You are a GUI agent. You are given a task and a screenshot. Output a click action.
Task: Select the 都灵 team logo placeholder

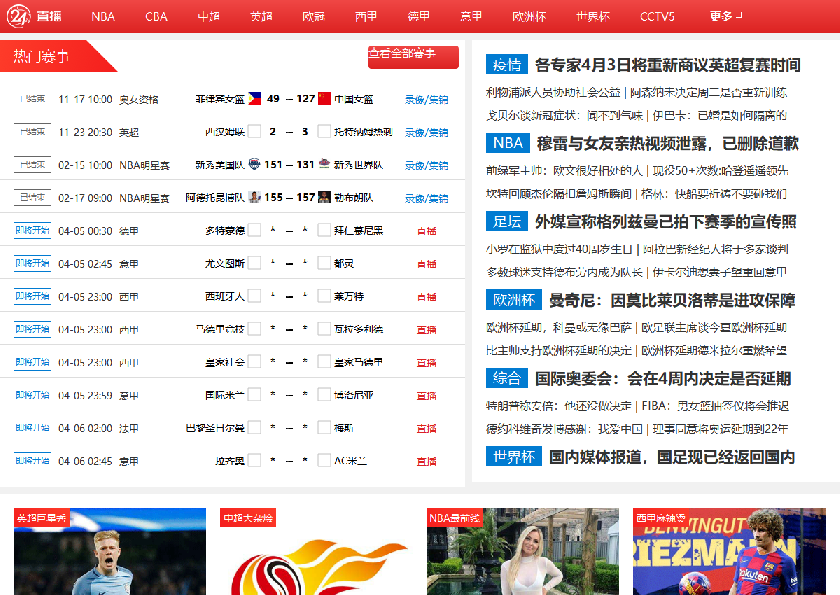pyautogui.click(x=324, y=263)
